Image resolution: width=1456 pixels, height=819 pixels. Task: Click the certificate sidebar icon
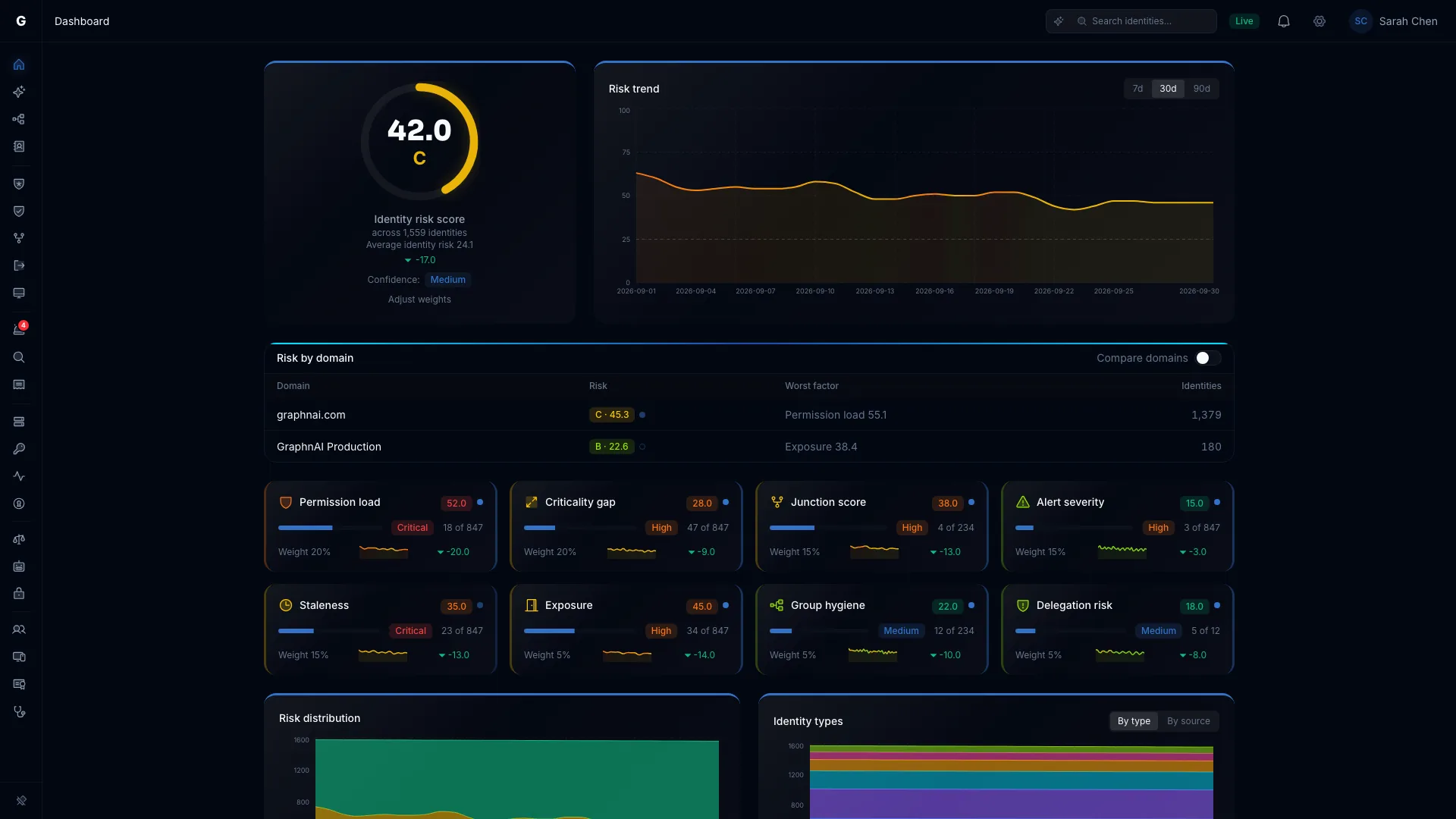19,685
